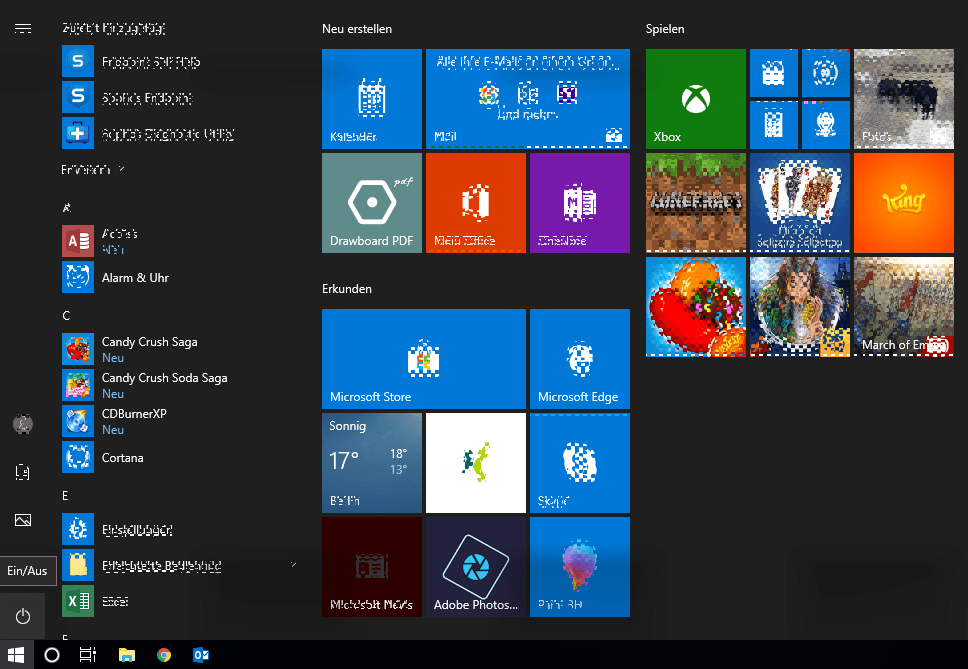The image size is (968, 669).
Task: Launch March of Empires tile
Action: click(x=904, y=307)
